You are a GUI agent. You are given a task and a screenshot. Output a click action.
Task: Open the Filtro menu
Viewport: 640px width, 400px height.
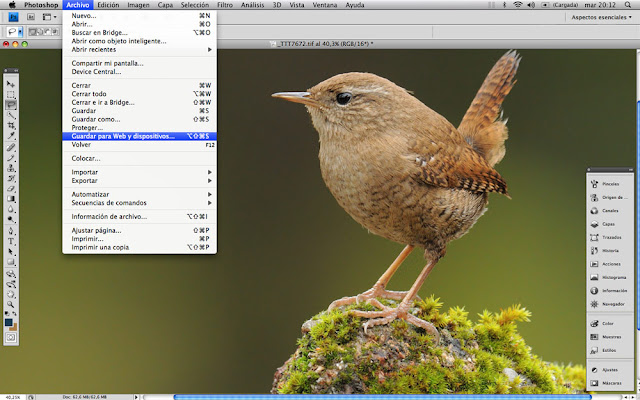click(x=225, y=5)
